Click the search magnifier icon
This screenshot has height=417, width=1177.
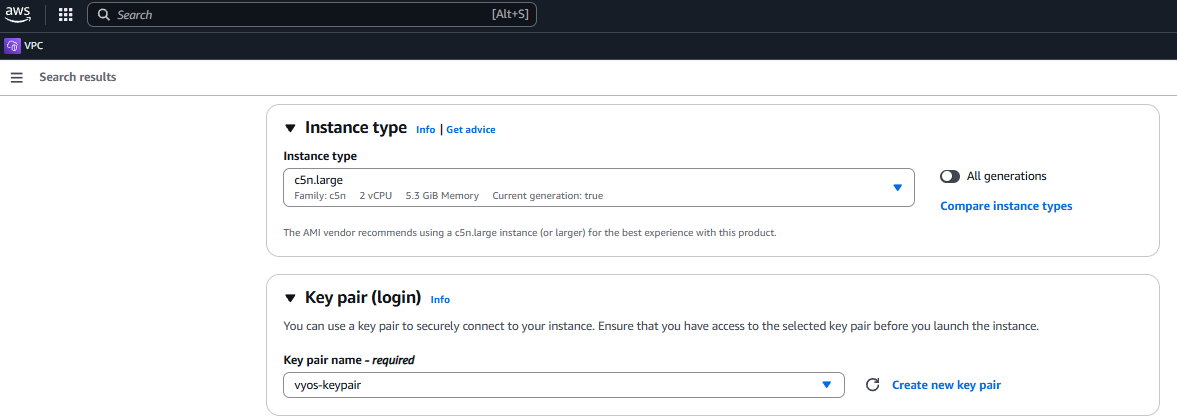(x=103, y=16)
